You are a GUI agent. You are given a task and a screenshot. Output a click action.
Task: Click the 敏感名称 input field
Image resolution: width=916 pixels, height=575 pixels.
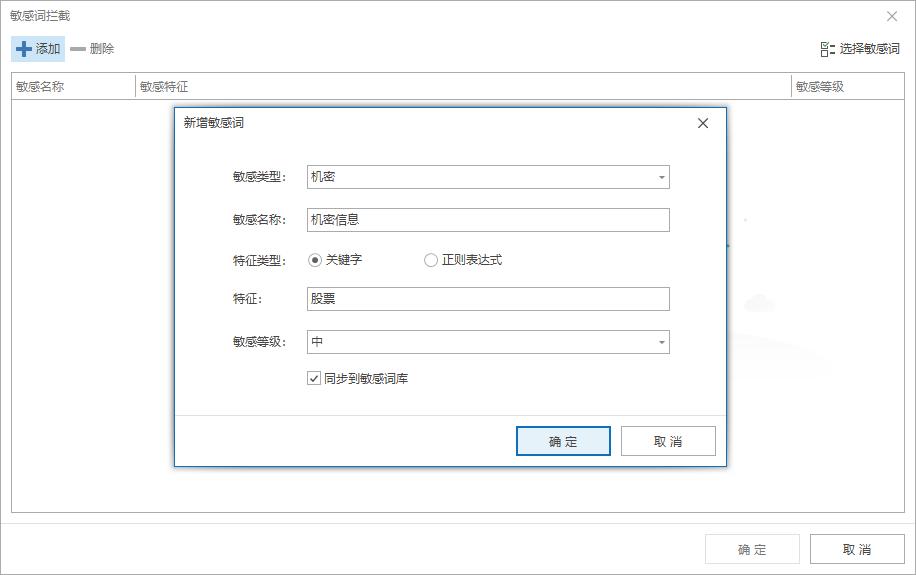488,220
